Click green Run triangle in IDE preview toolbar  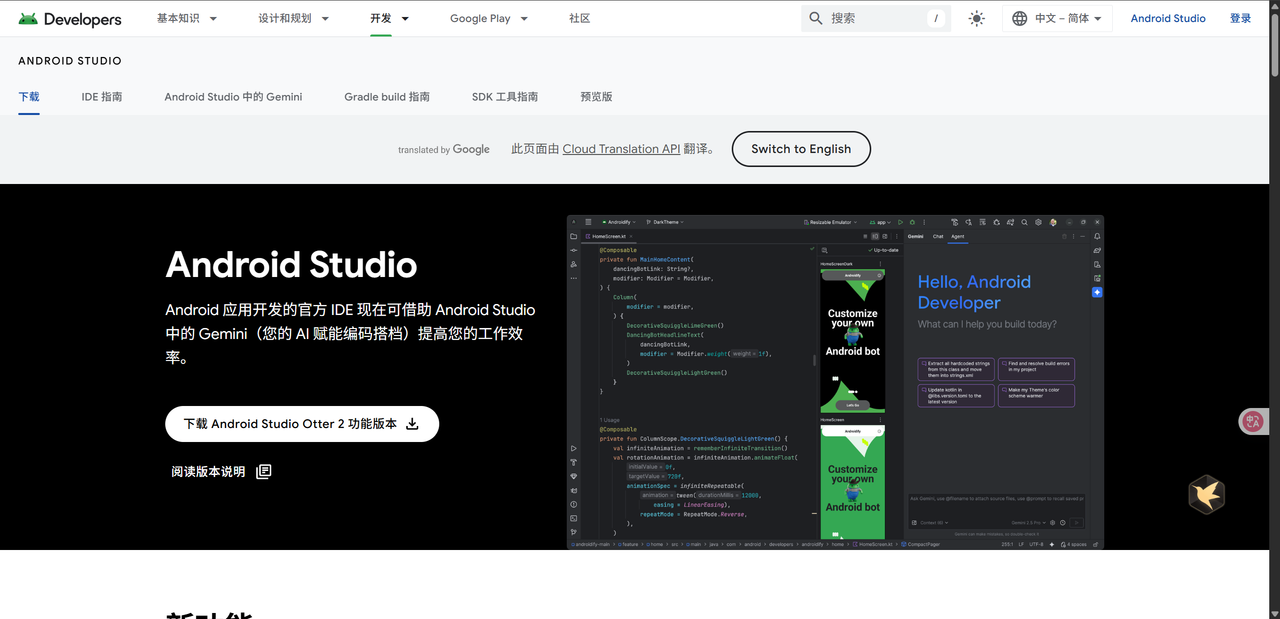(x=900, y=222)
